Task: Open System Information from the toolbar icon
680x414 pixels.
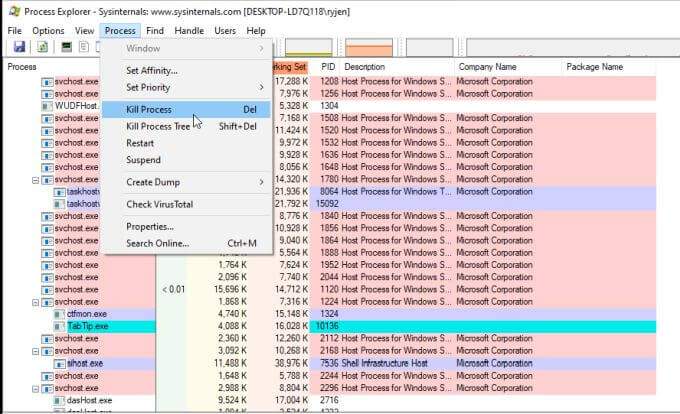Action: [66, 47]
